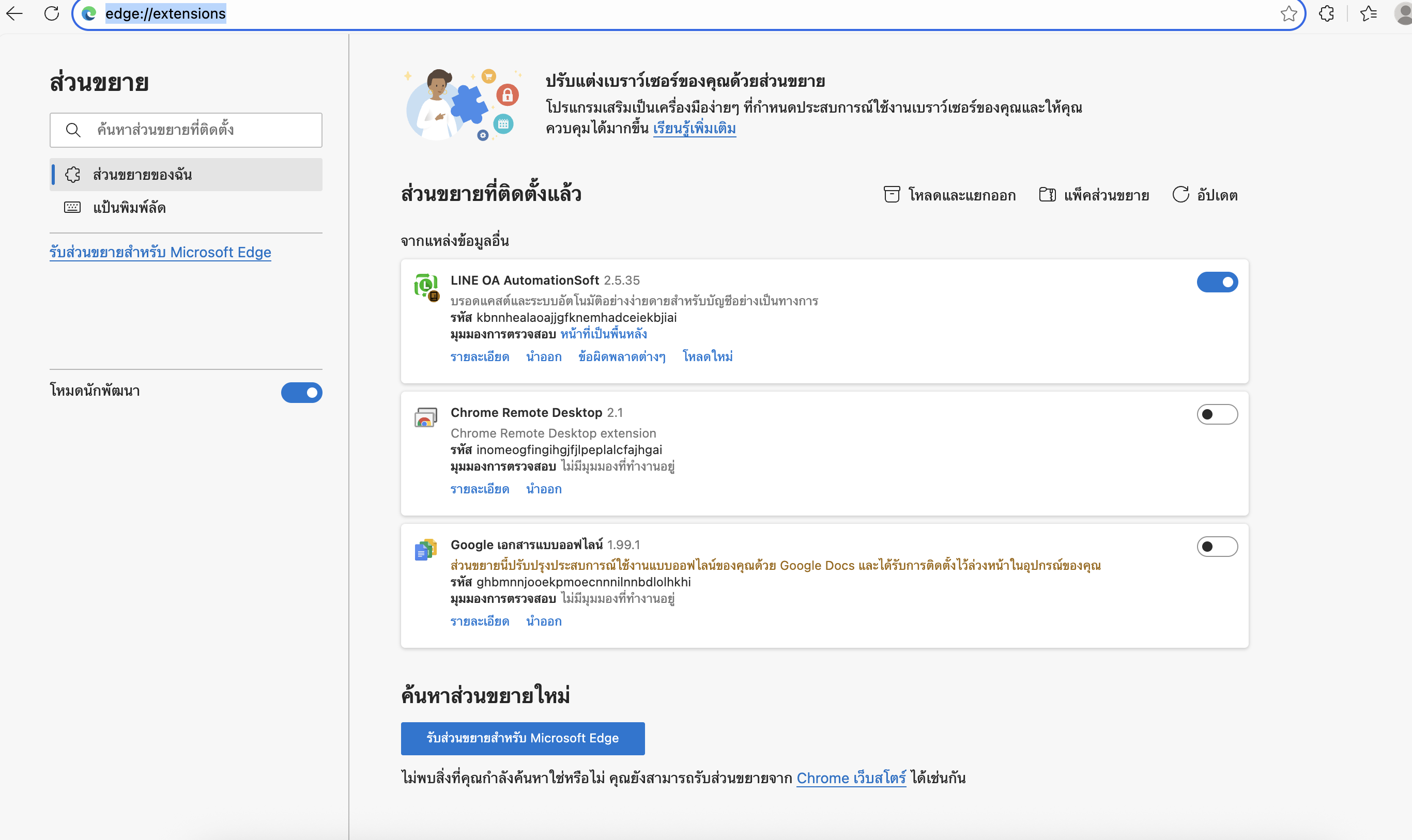Viewport: 1412px width, 840px height.
Task: Enable Google เอกสารแบบออฟไลน์ extension toggle
Action: pyautogui.click(x=1217, y=546)
